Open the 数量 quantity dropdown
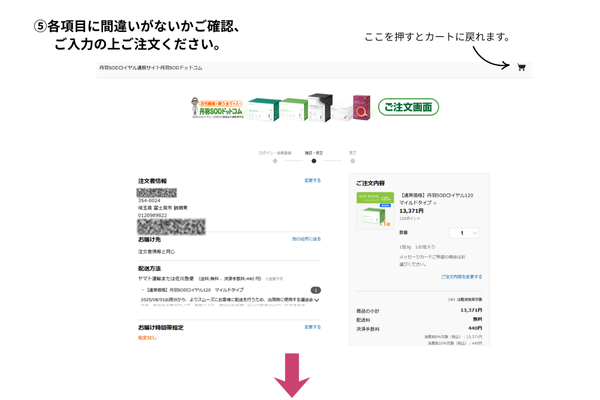The width and height of the screenshot is (600, 400). 462,233
